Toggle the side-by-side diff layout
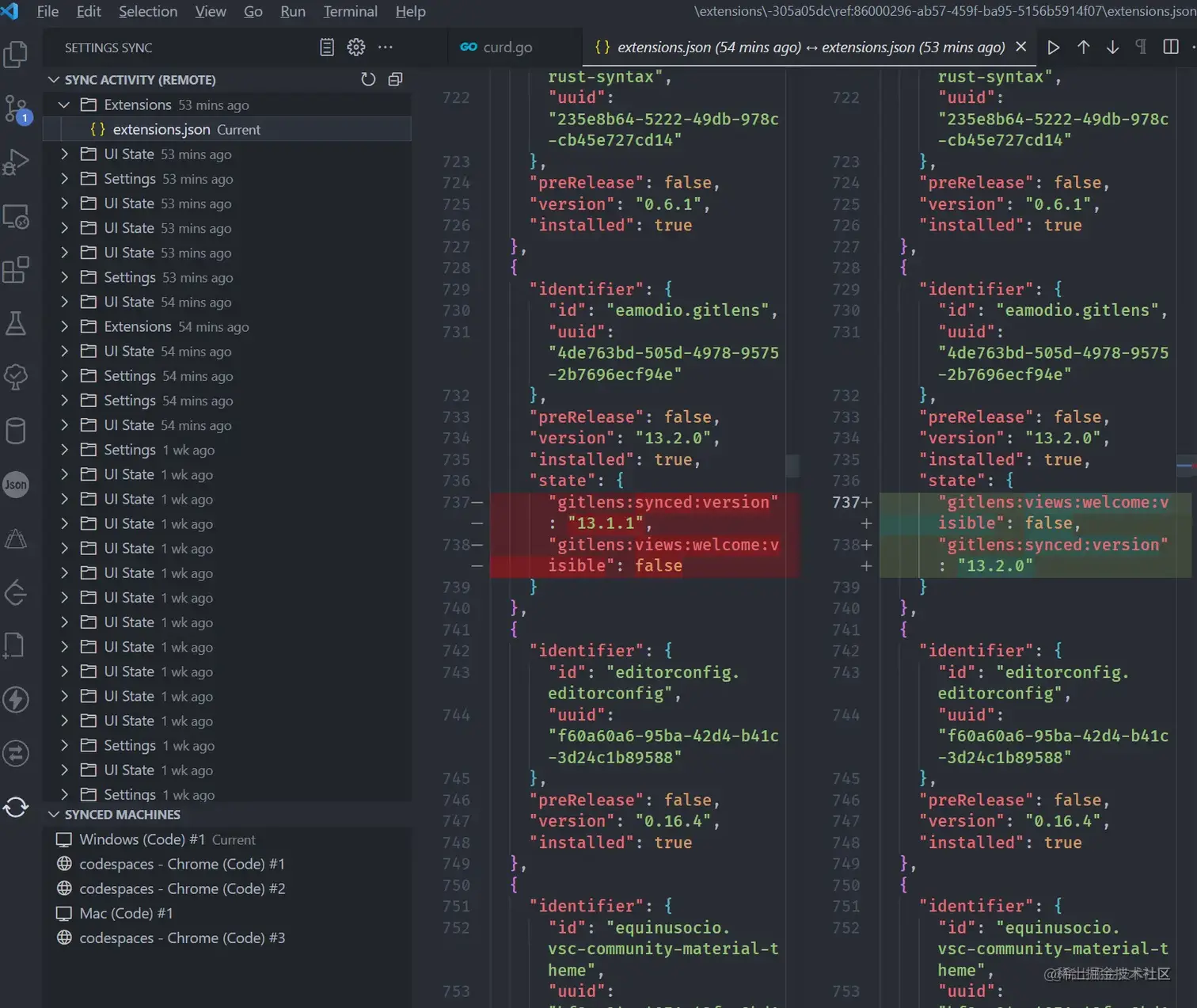The width and height of the screenshot is (1197, 1008). [1171, 48]
